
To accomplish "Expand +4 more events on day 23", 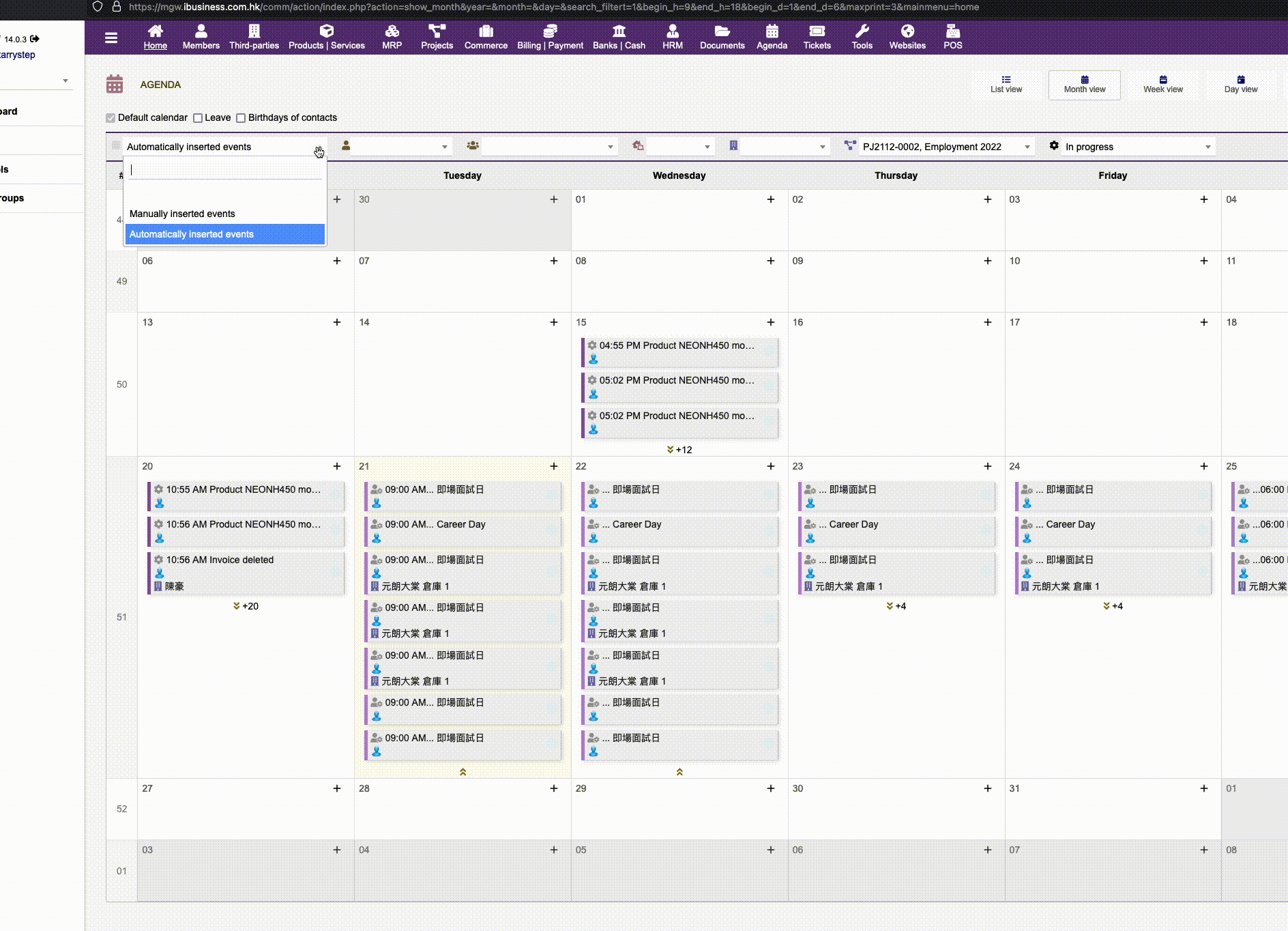I will click(x=896, y=606).
